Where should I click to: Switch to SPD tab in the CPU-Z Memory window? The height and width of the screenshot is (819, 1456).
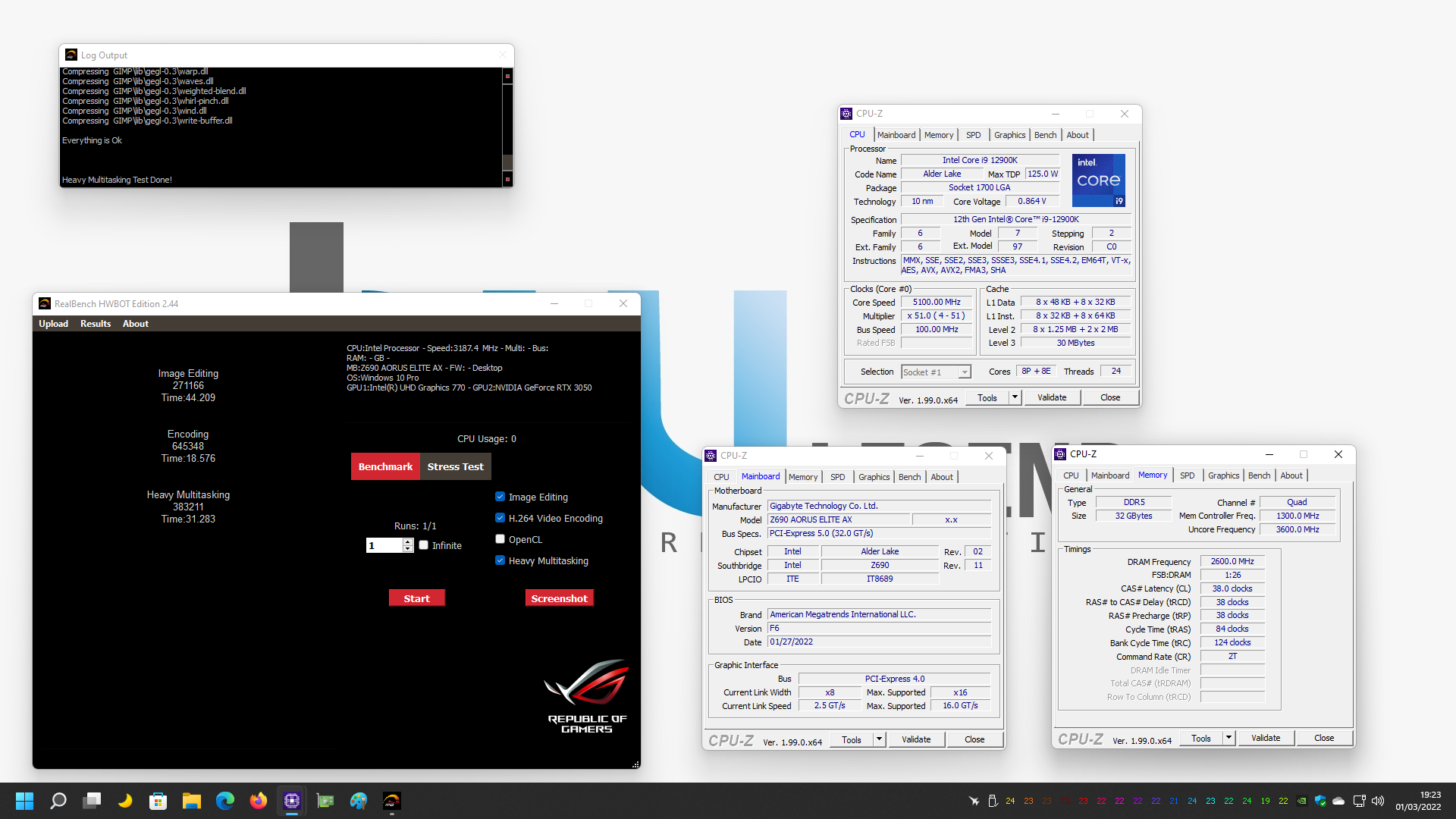[x=1187, y=475]
